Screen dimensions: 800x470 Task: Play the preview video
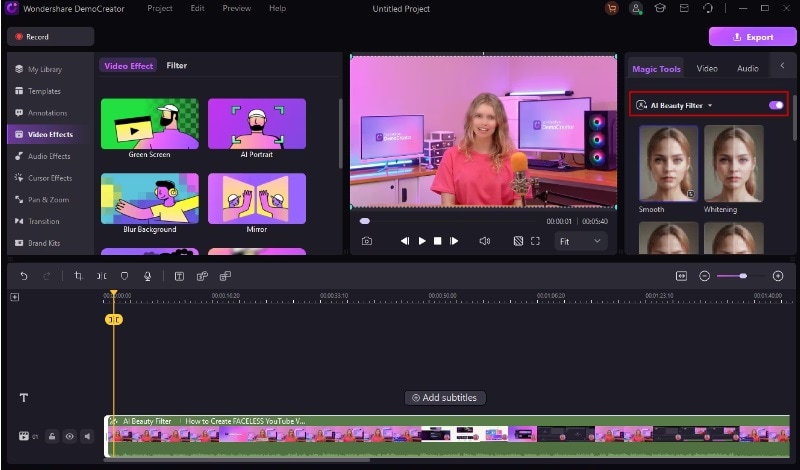click(x=422, y=241)
